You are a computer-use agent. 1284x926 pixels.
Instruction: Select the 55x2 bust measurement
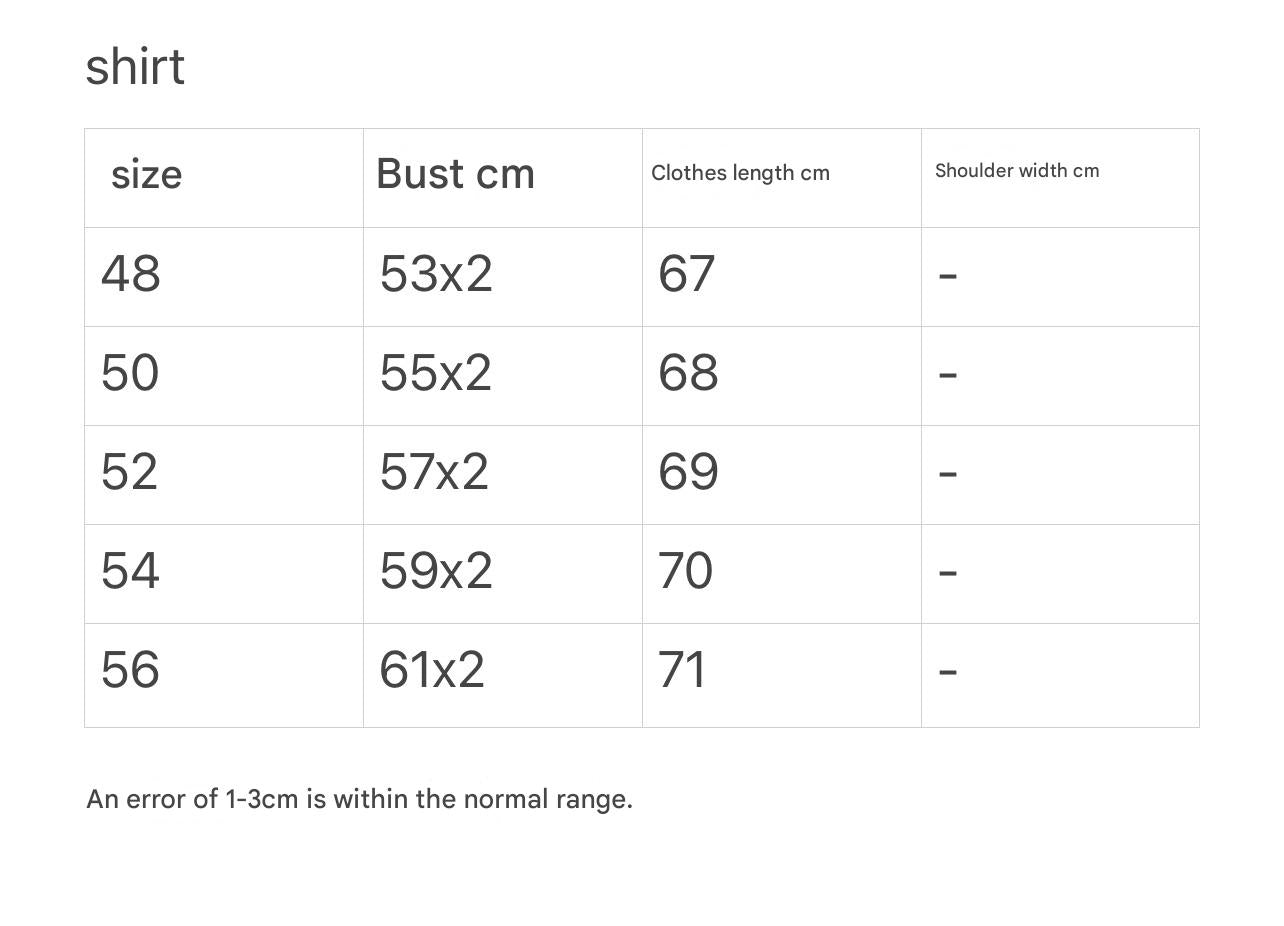coord(435,373)
